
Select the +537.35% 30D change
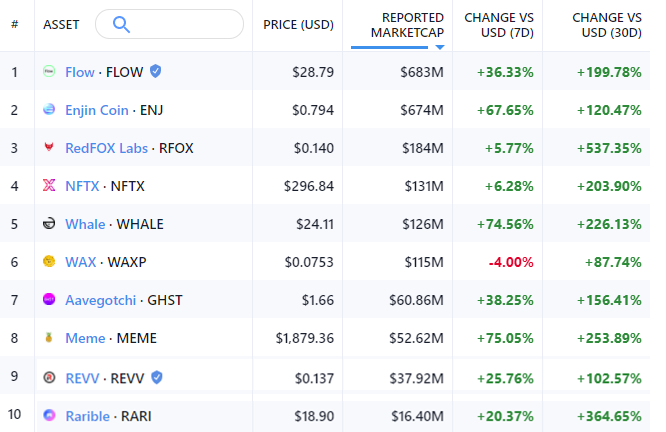(609, 148)
